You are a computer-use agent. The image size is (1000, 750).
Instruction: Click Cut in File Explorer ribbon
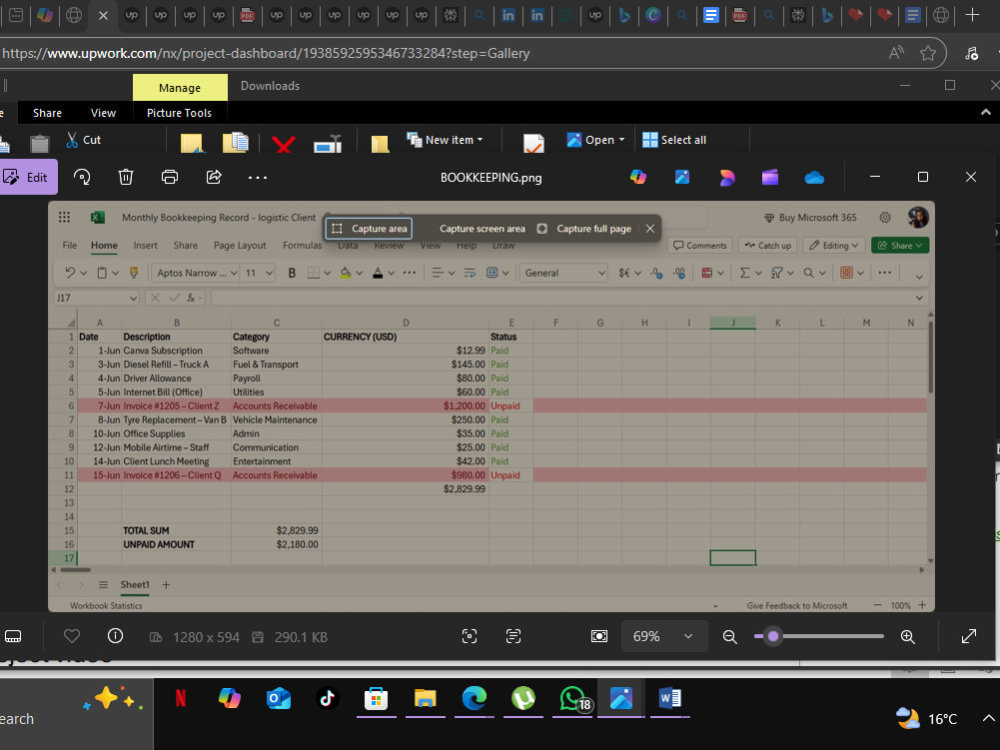[x=84, y=140]
